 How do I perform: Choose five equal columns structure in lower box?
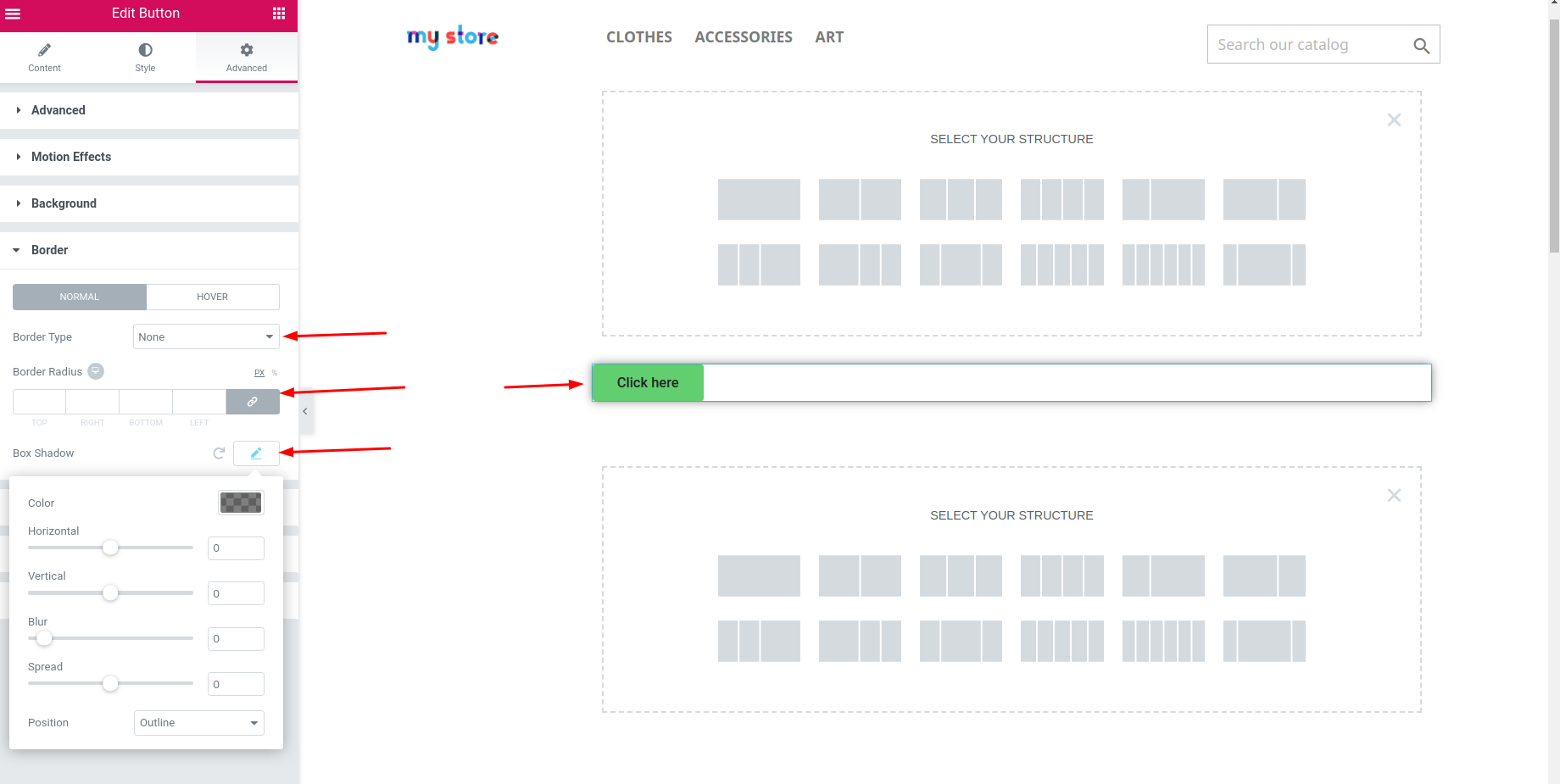(x=1062, y=641)
